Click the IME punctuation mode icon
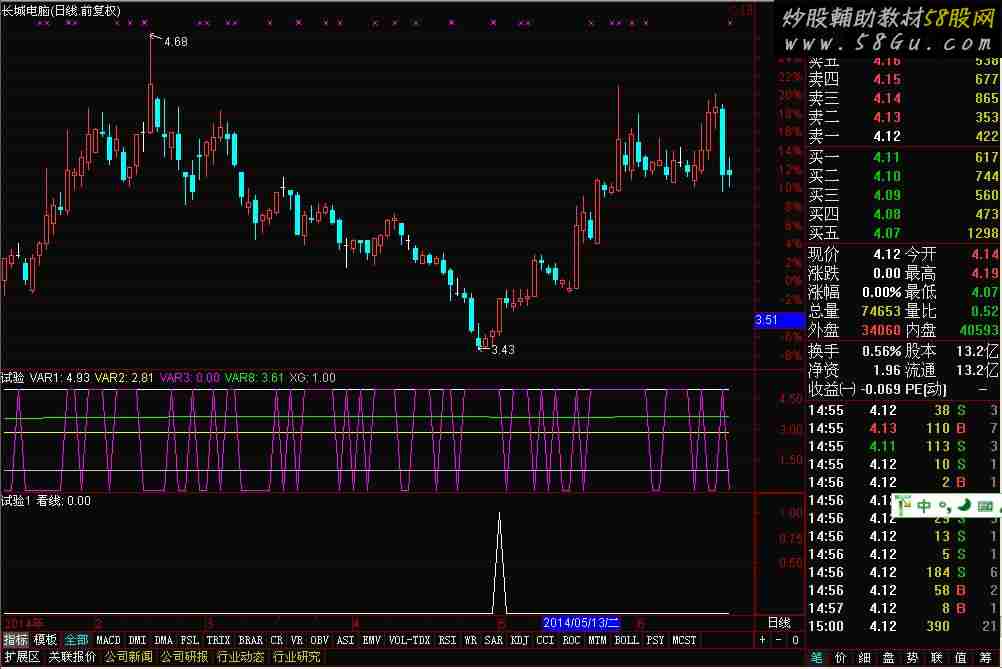Viewport: 1002px width, 669px height. 944,509
